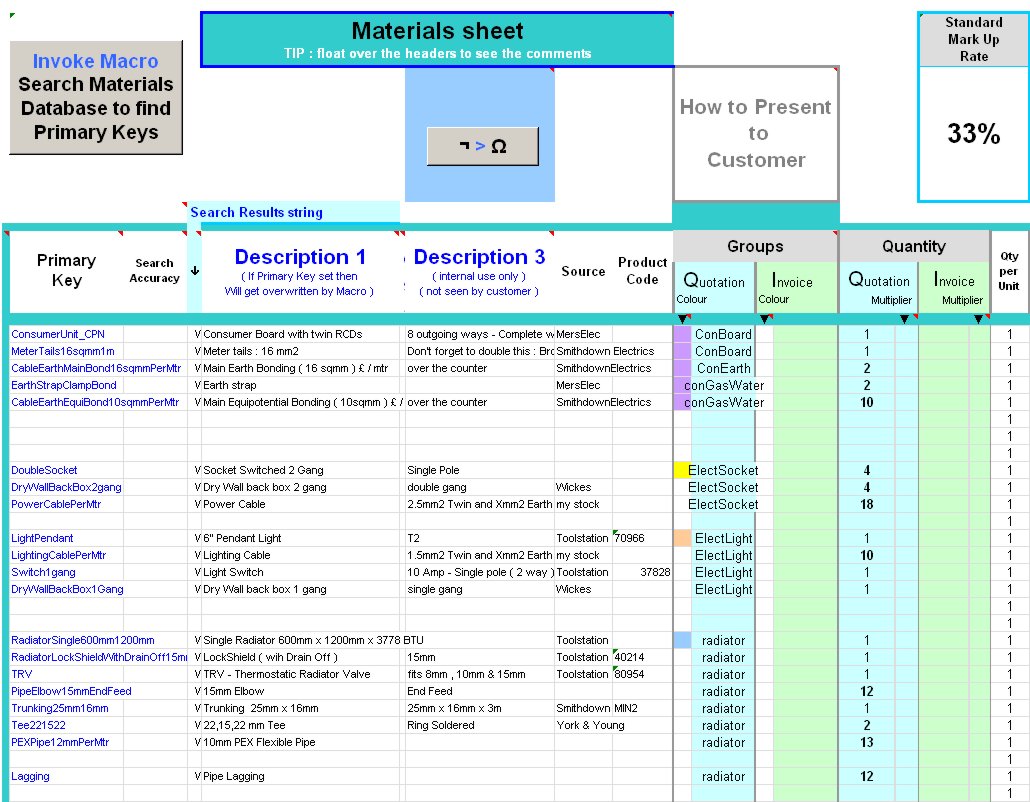Select RadiatorSingle600mm1200mm primary key cell
1030x802 pixels.
85,640
